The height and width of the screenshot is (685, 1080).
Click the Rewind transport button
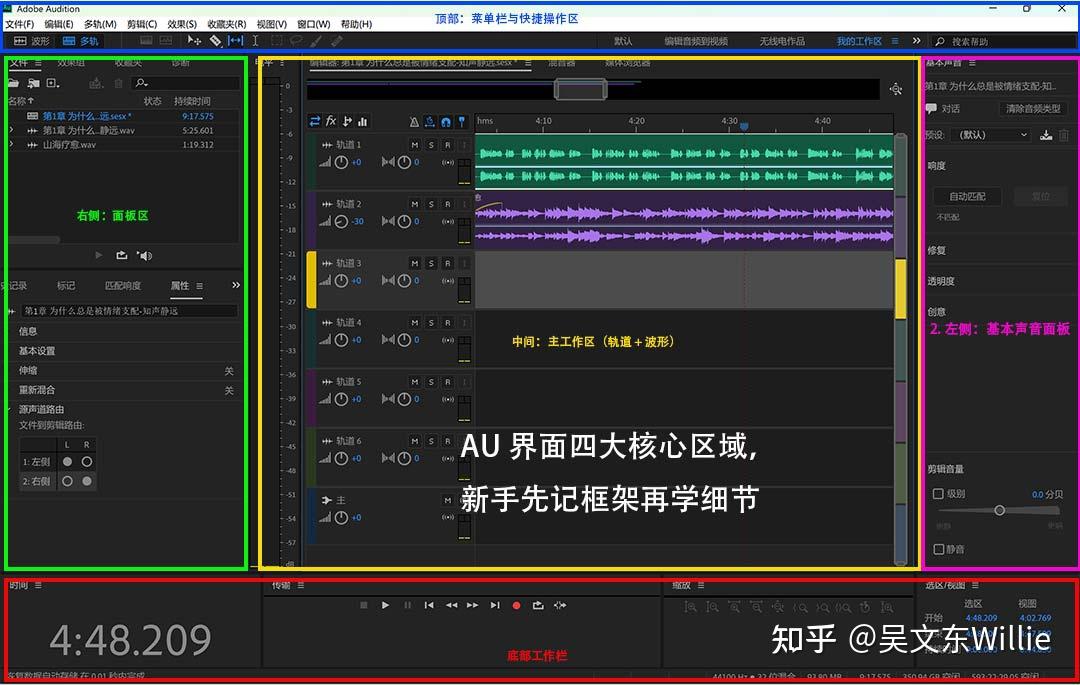pos(451,605)
